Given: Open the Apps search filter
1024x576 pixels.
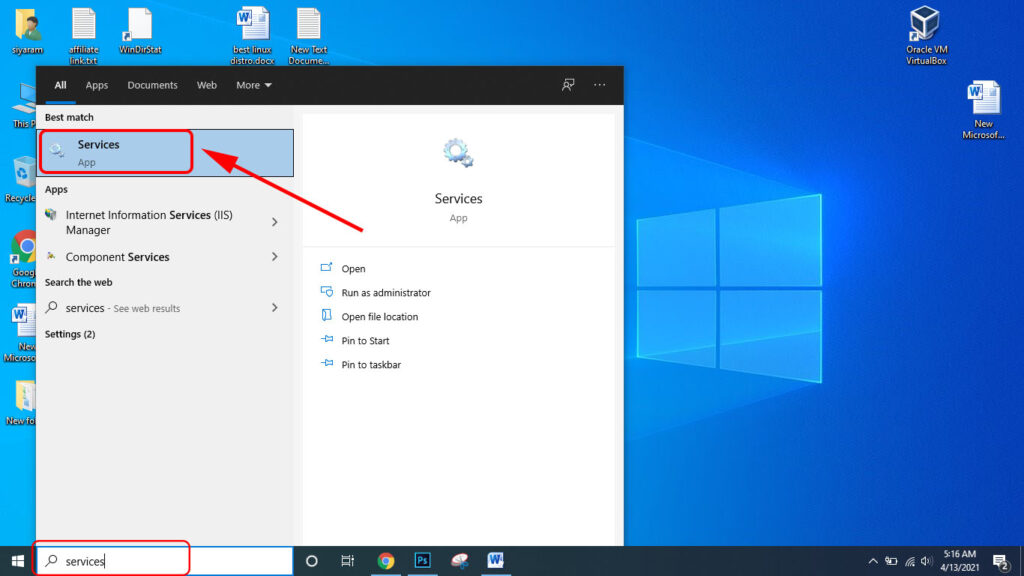Looking at the screenshot, I should click(x=96, y=85).
